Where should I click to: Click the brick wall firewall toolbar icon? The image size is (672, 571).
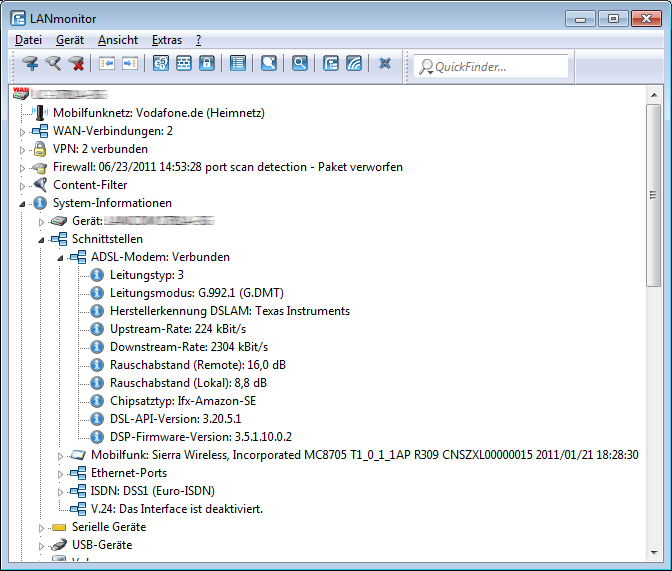pyautogui.click(x=184, y=64)
